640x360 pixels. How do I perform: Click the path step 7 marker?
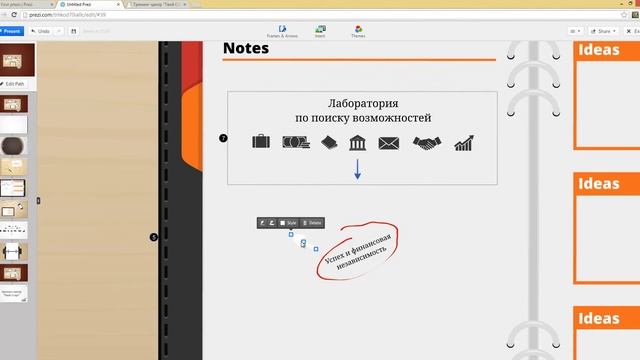coord(223,138)
